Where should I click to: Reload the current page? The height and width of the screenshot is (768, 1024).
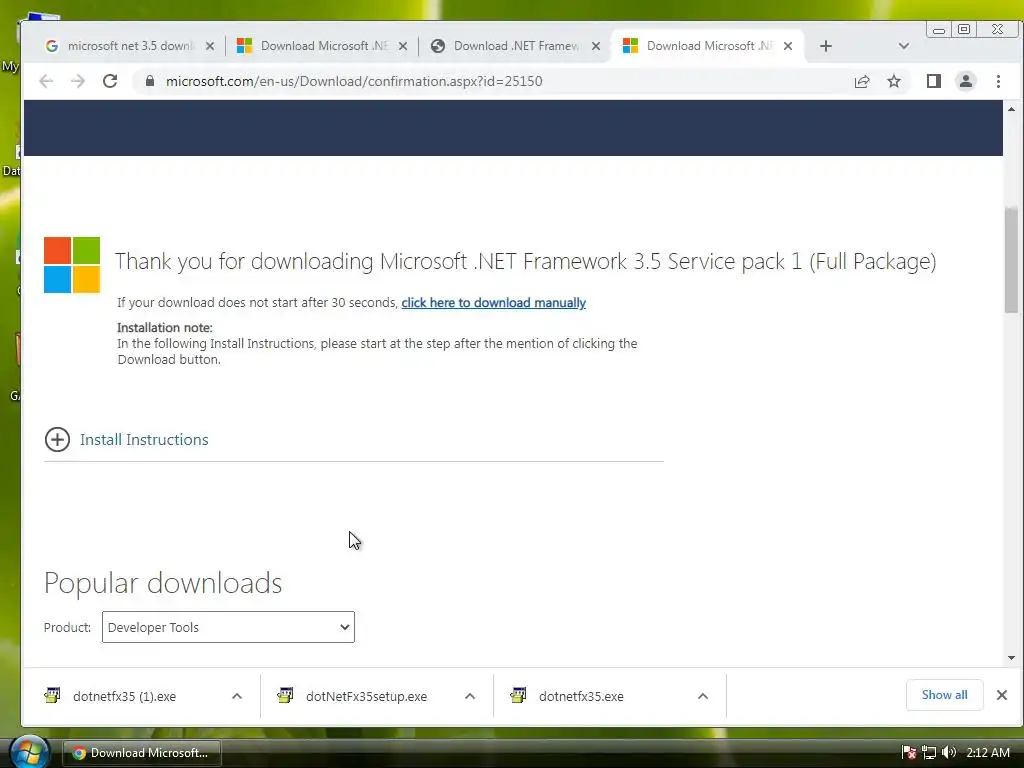point(110,81)
